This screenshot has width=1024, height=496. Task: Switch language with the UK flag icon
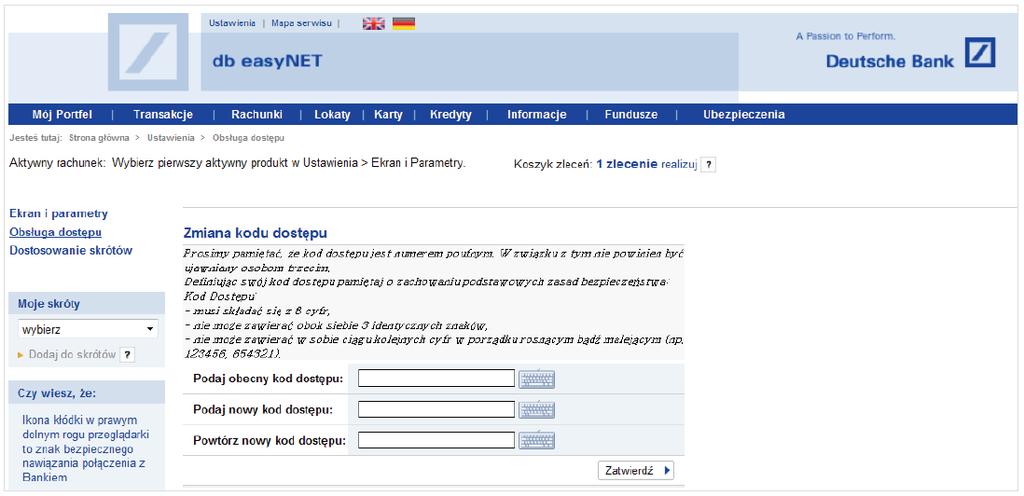[x=374, y=23]
